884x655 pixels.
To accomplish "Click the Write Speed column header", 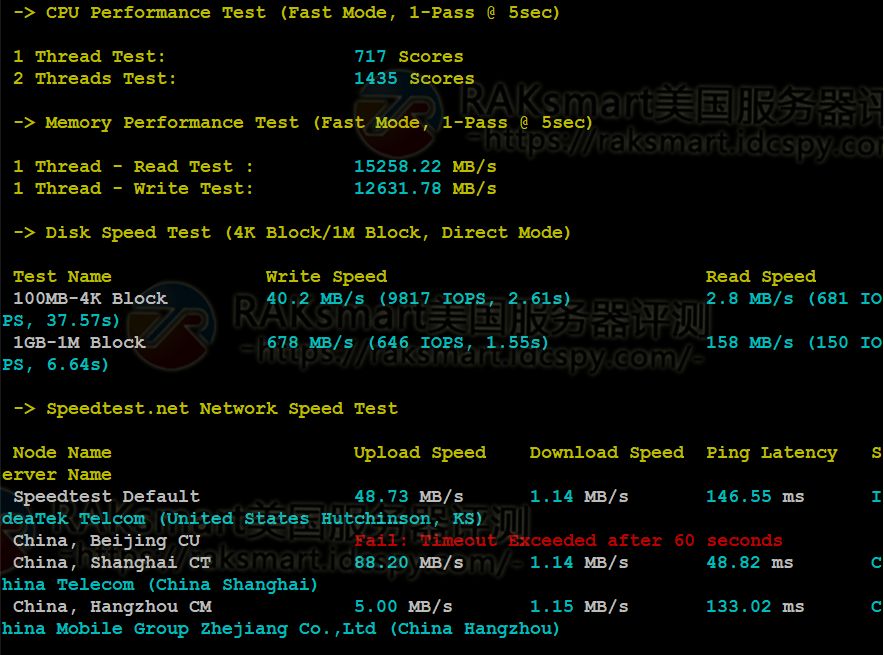I will [x=326, y=276].
